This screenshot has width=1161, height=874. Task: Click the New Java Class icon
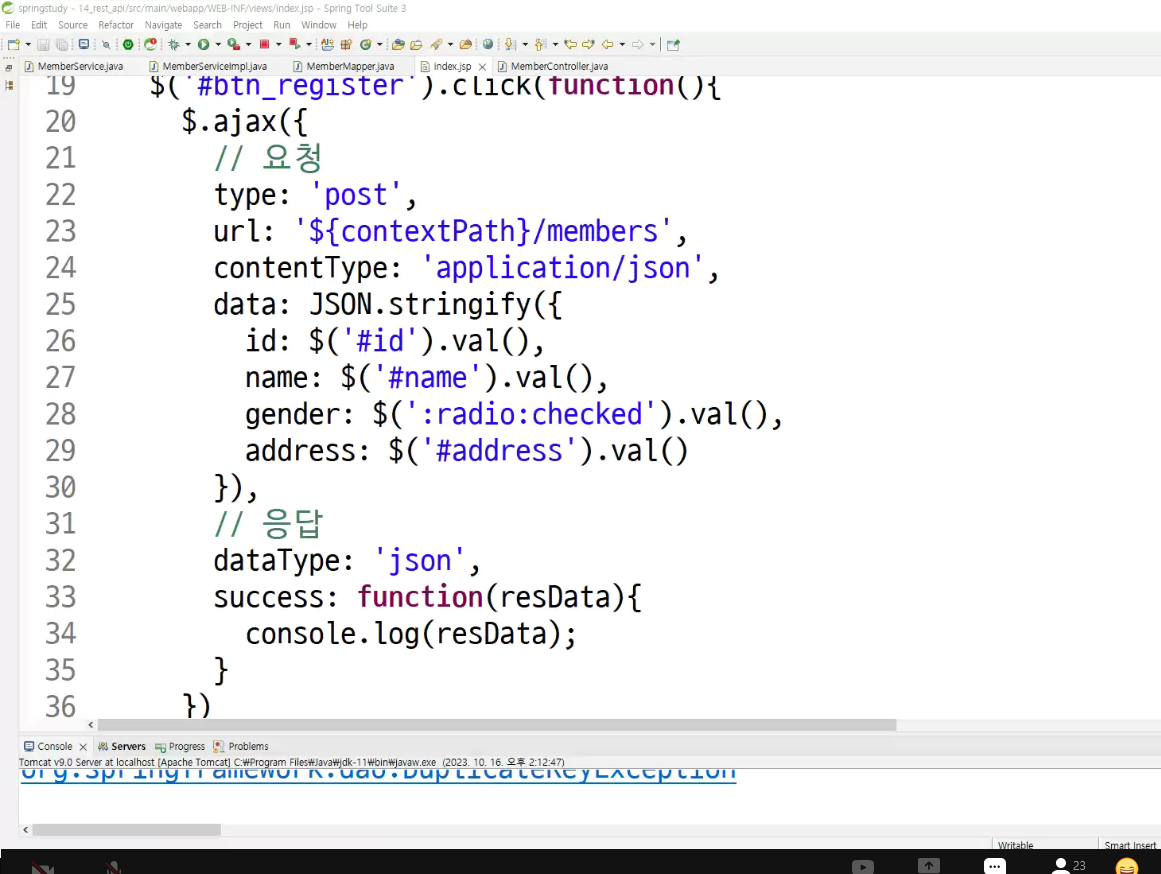366,44
